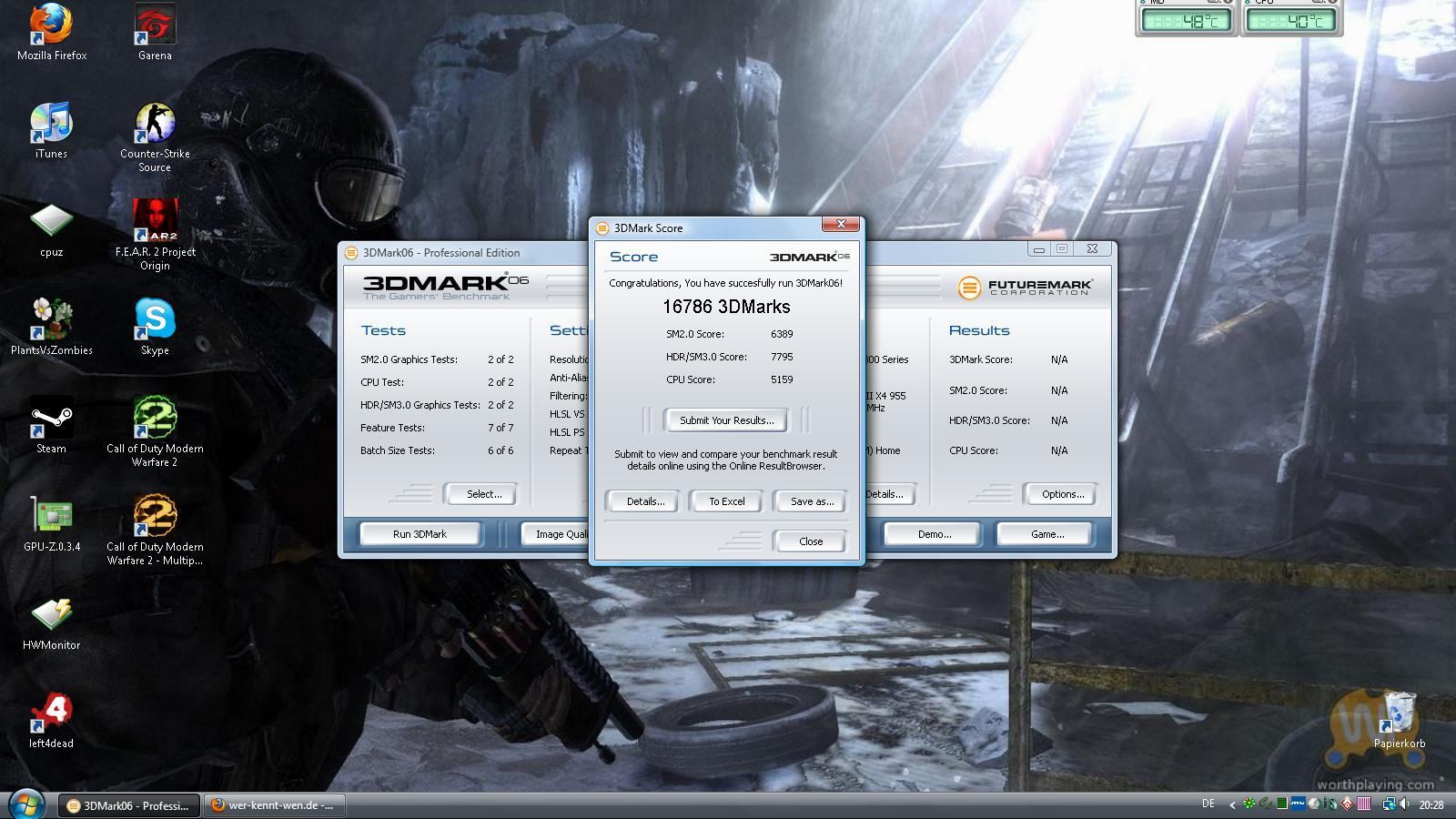Click the CPU Score value 5159
This screenshot has height=819, width=1456.
point(782,379)
